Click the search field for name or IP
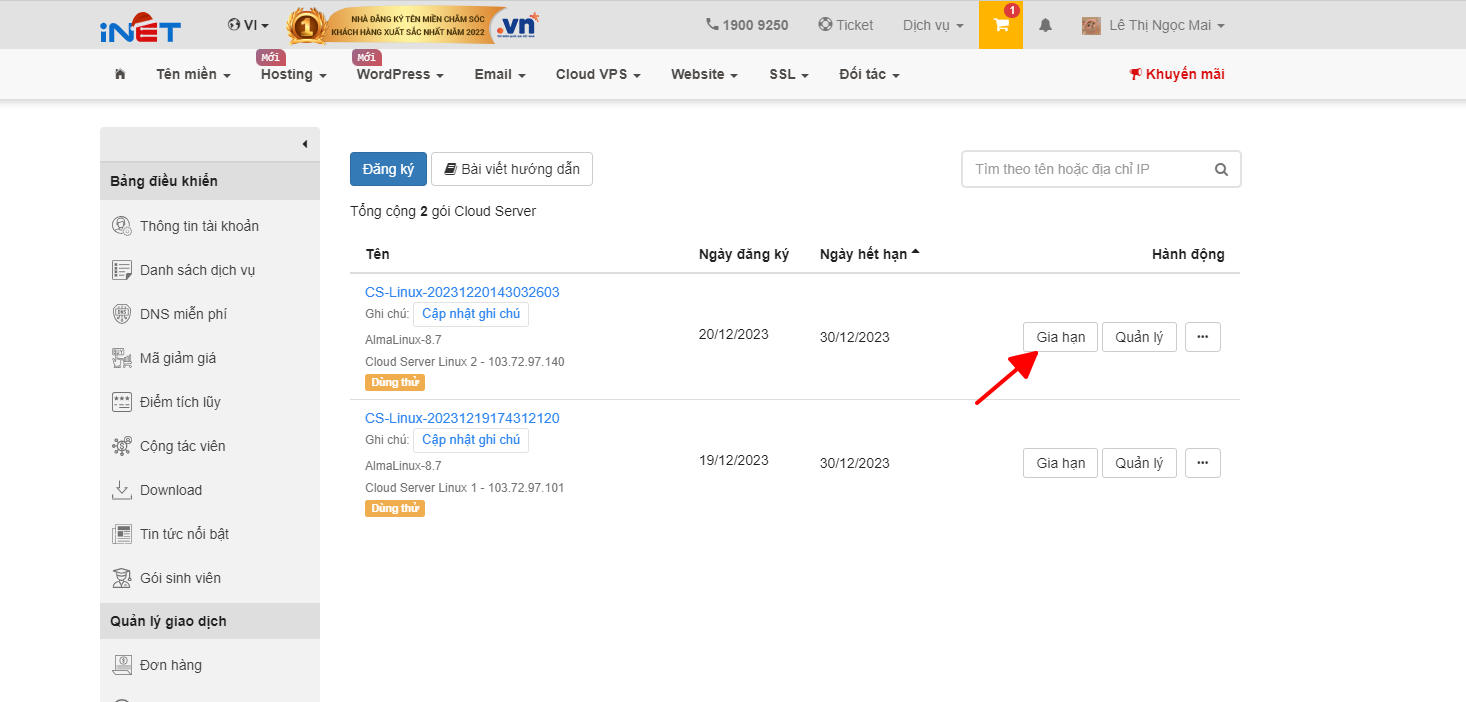The height and width of the screenshot is (702, 1466). (1080, 169)
